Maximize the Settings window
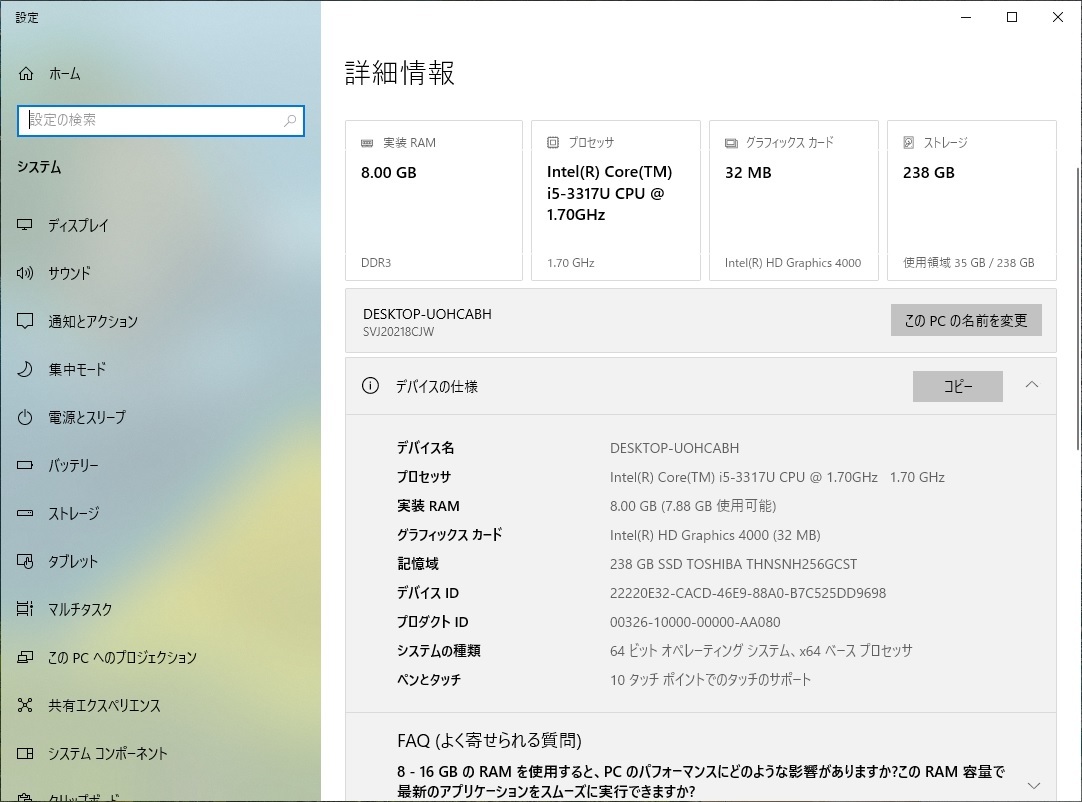 click(x=1012, y=17)
